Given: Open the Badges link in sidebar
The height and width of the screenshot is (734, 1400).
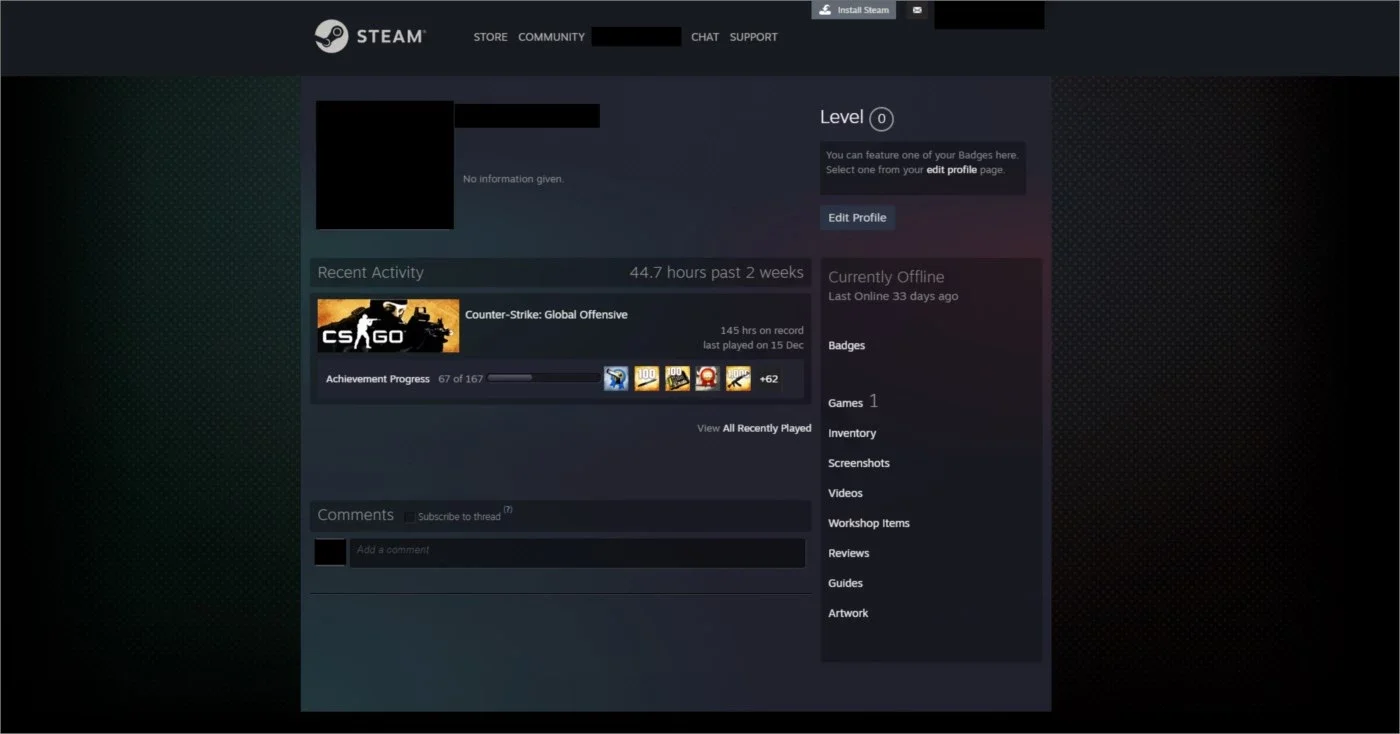Looking at the screenshot, I should coord(846,346).
